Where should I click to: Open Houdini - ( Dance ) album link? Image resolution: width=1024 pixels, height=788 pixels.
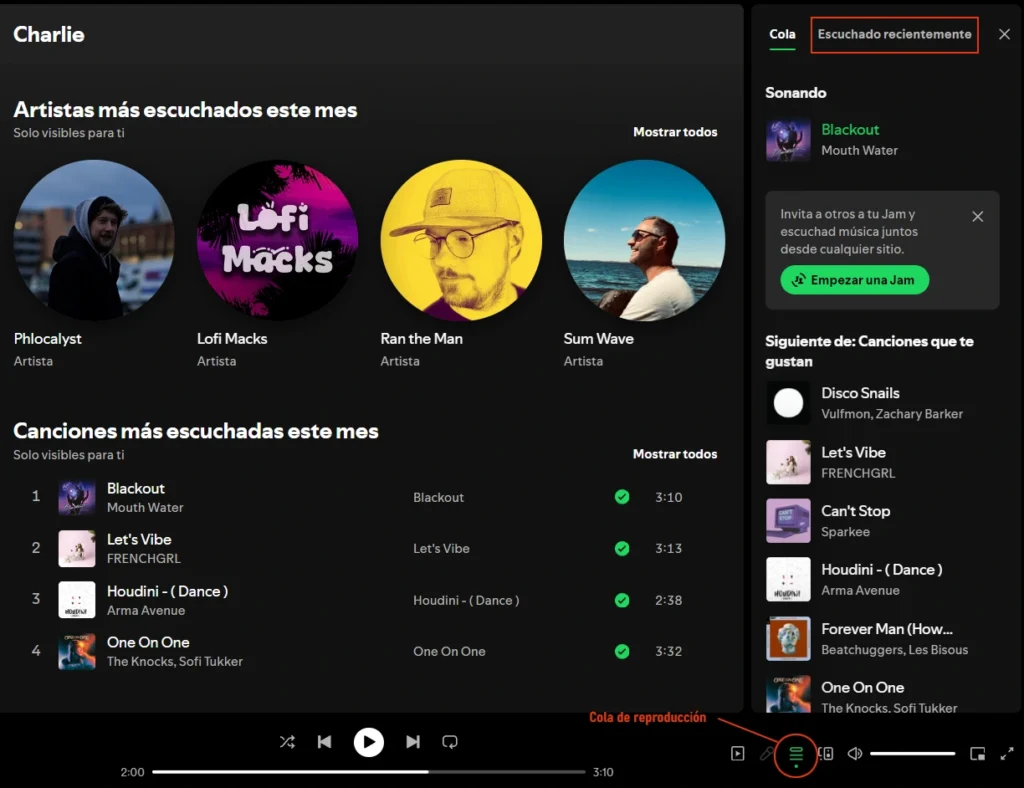[466, 600]
